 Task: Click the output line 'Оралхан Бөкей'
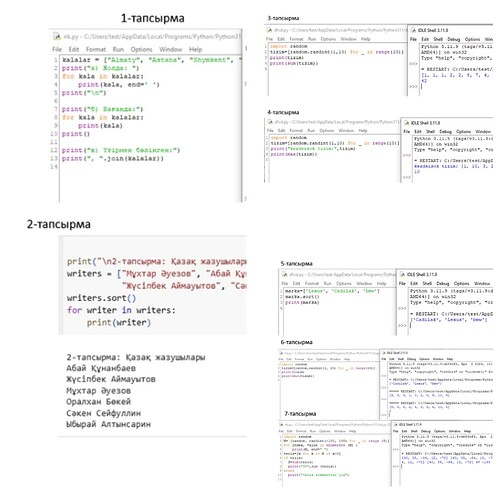click(98, 402)
